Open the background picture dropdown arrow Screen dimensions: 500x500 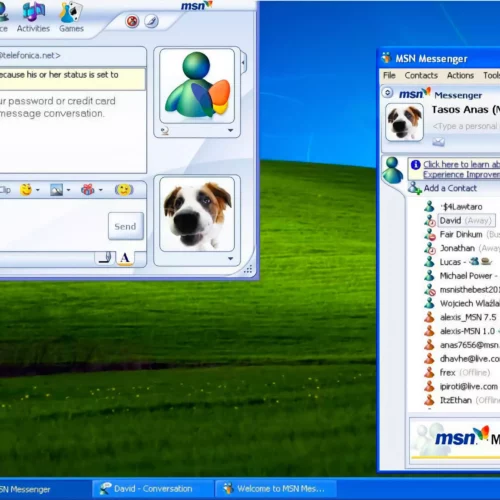tap(68, 190)
